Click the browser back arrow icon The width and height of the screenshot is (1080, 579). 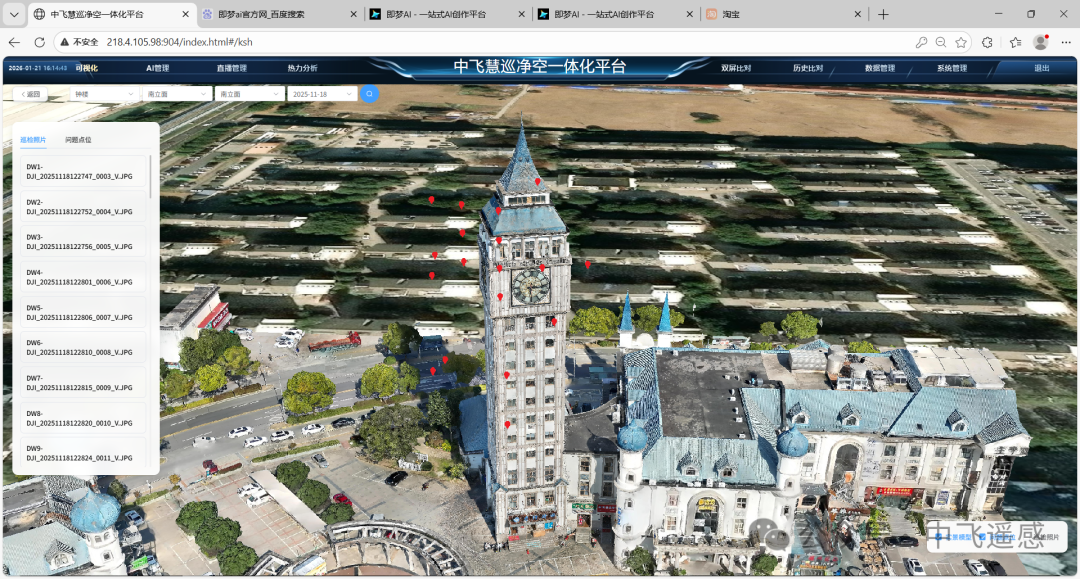pyautogui.click(x=14, y=42)
